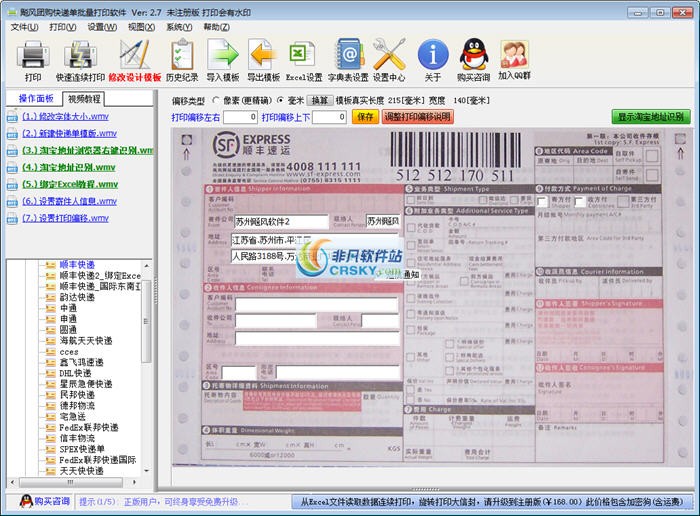Select FedEx联邦快递国际 template

point(98,460)
